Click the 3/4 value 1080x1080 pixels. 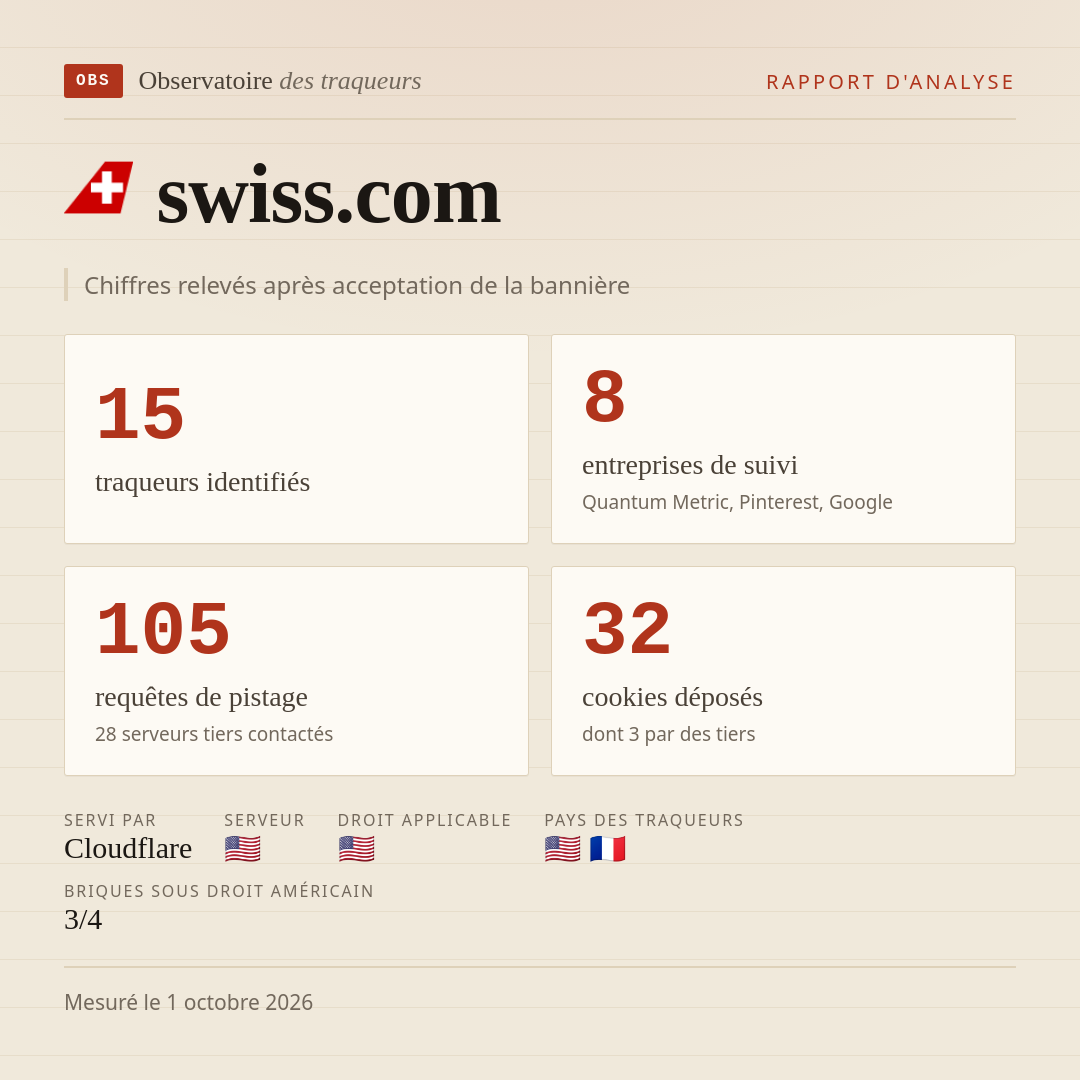tap(83, 920)
